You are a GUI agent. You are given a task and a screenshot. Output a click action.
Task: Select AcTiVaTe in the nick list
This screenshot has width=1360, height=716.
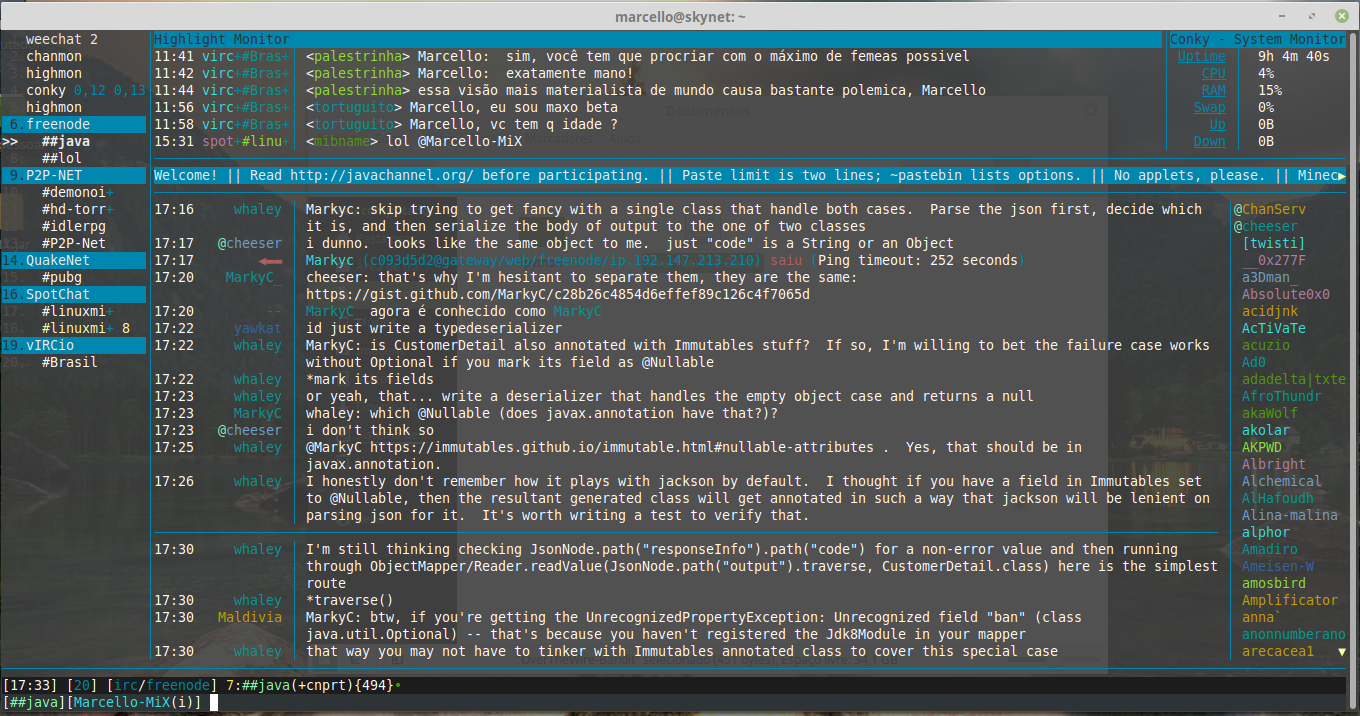1274,328
